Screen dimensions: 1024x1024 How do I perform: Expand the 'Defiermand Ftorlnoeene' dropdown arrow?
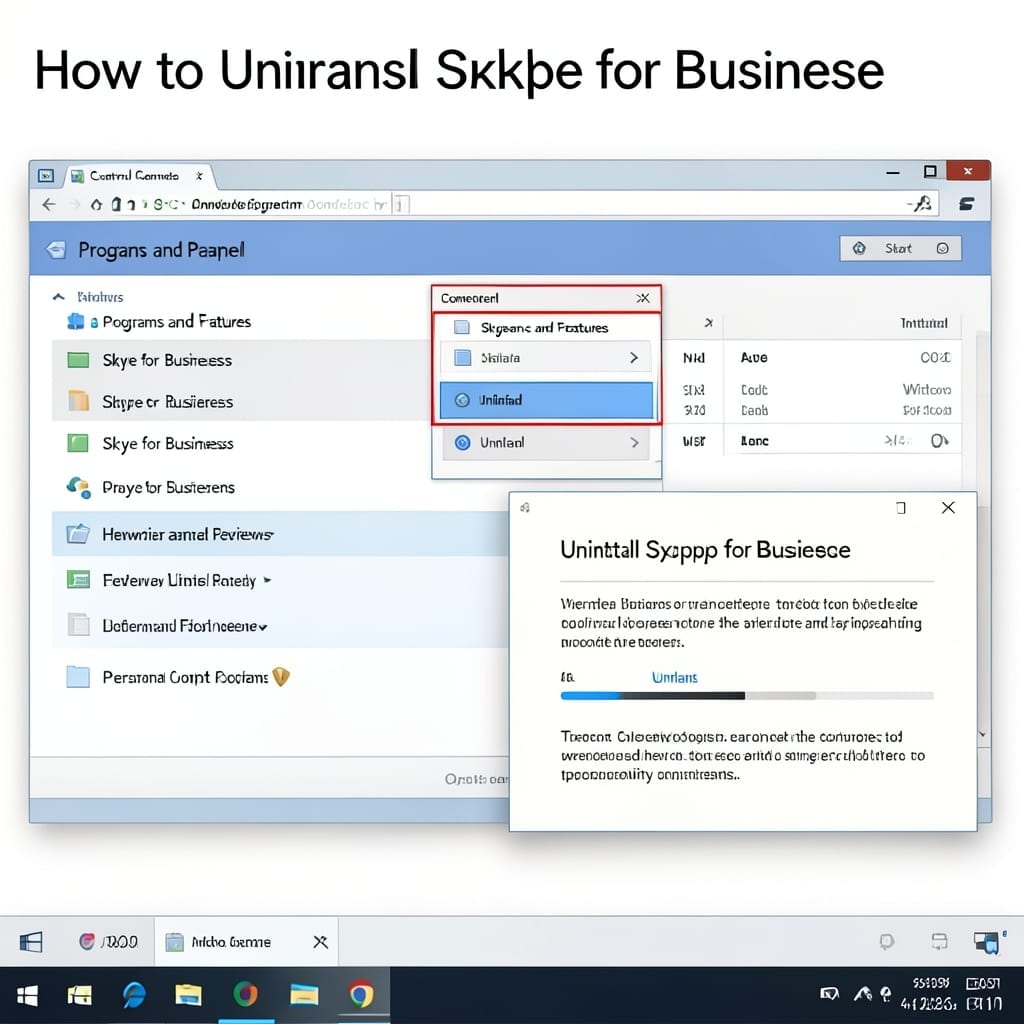pos(263,627)
